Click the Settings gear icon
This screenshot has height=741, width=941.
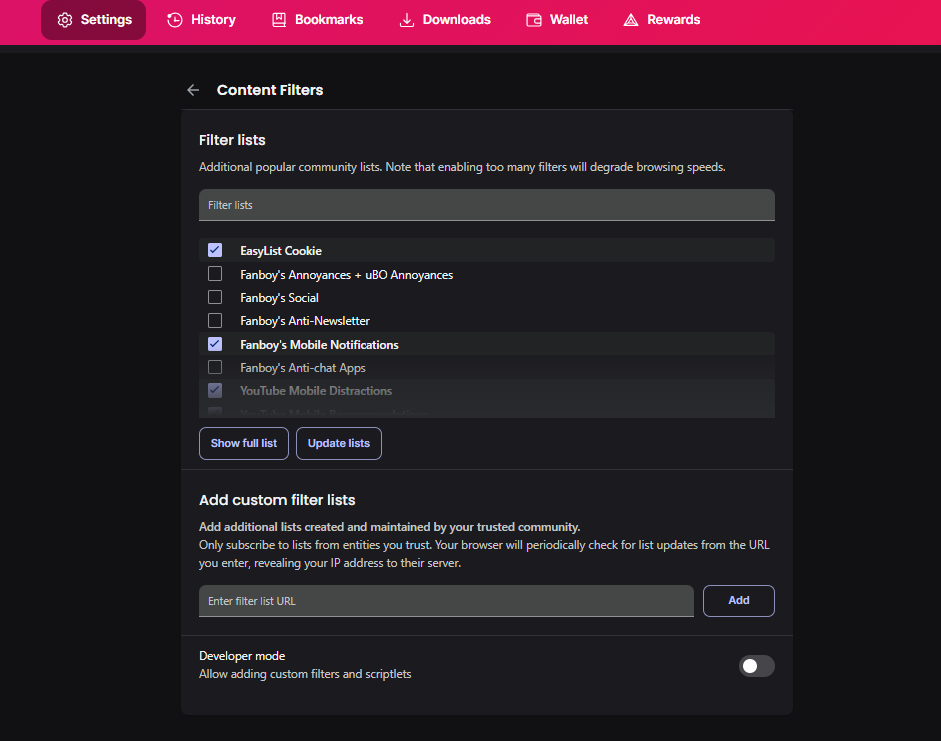pos(65,20)
